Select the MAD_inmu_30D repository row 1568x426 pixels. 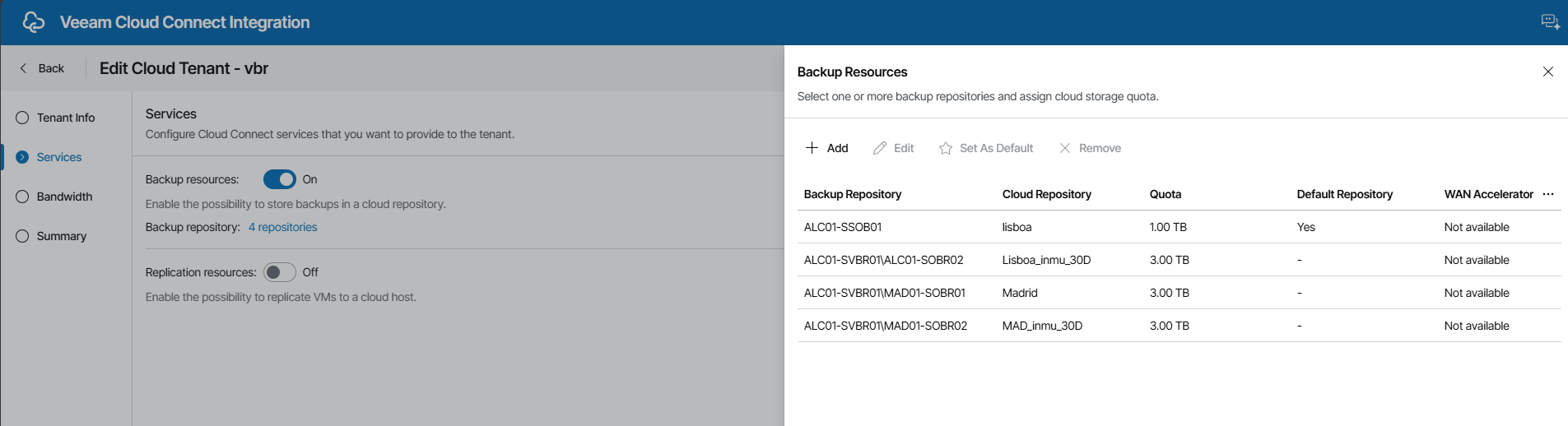[1042, 326]
